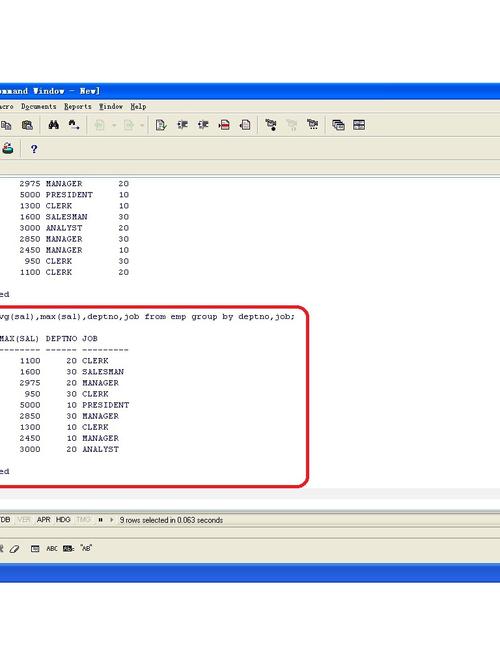Click the pause icon in the status bar
This screenshot has width=500, height=666.
tap(101, 520)
